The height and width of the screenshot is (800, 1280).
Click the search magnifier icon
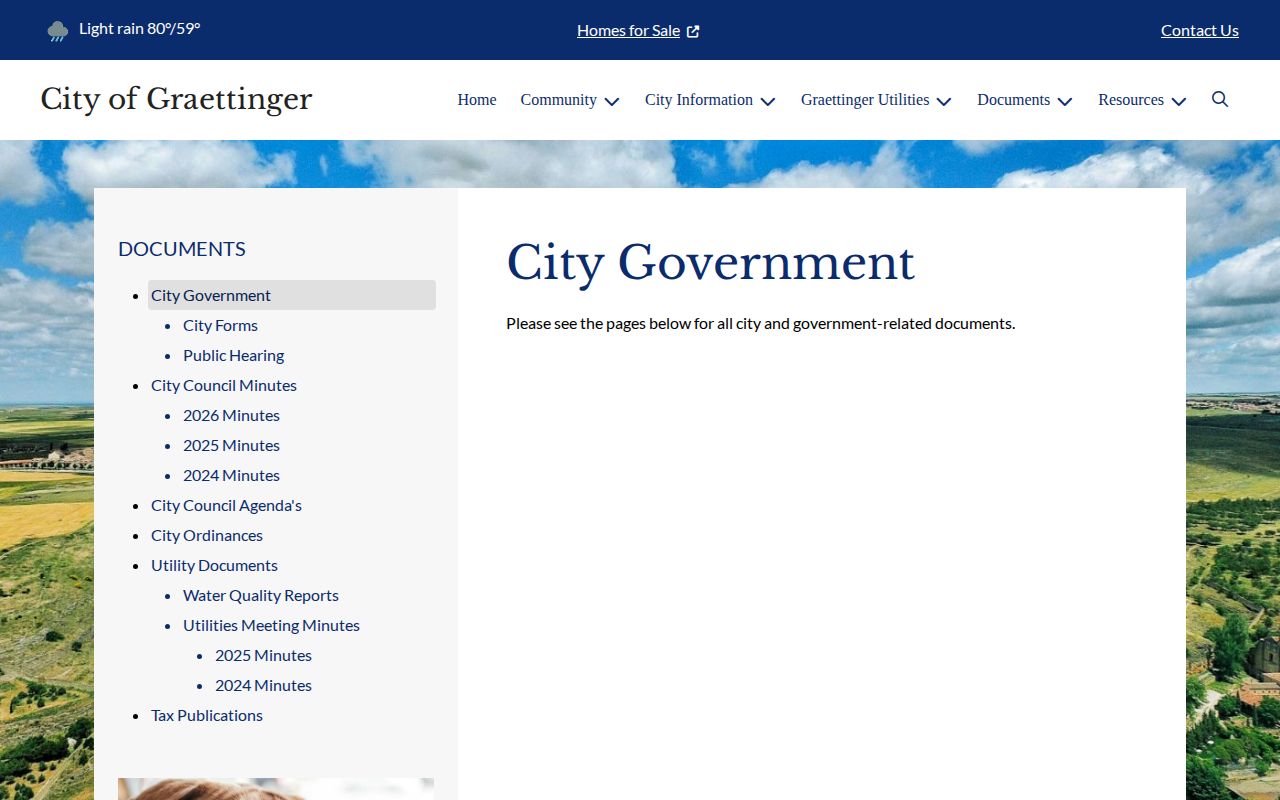[1220, 99]
